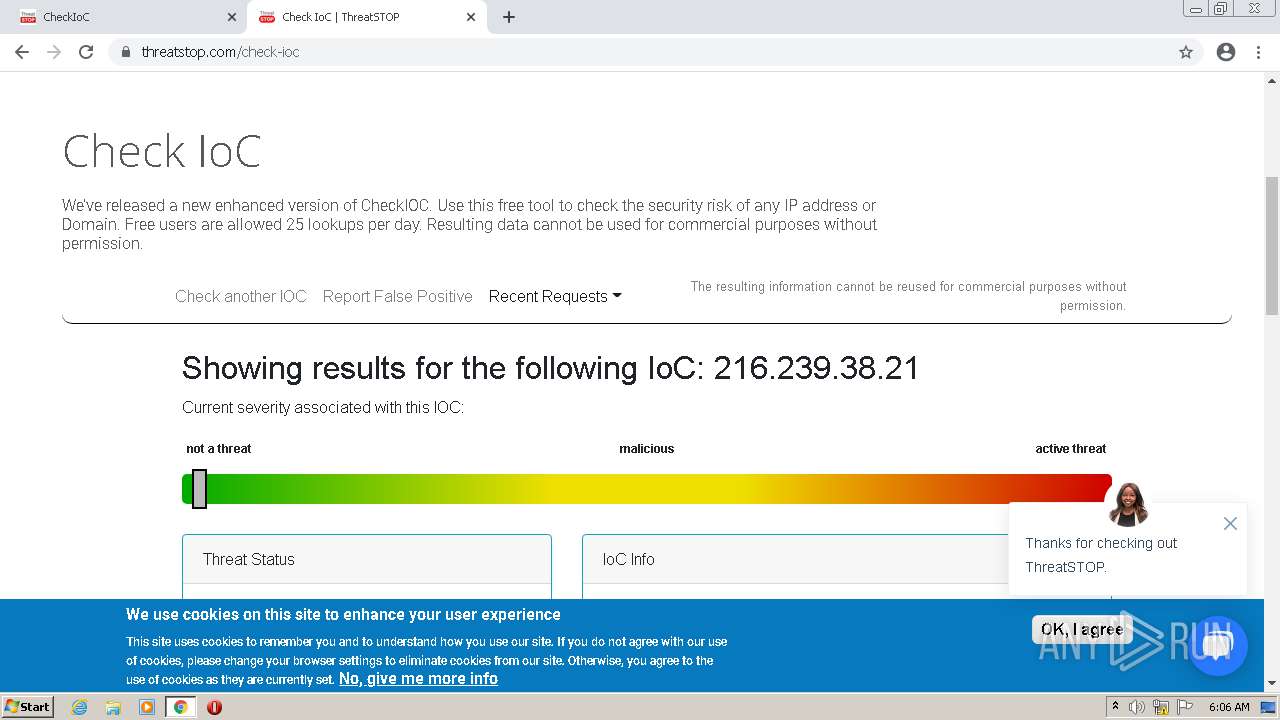Open 'No, give me more info' link
The image size is (1280, 720).
[418, 678]
